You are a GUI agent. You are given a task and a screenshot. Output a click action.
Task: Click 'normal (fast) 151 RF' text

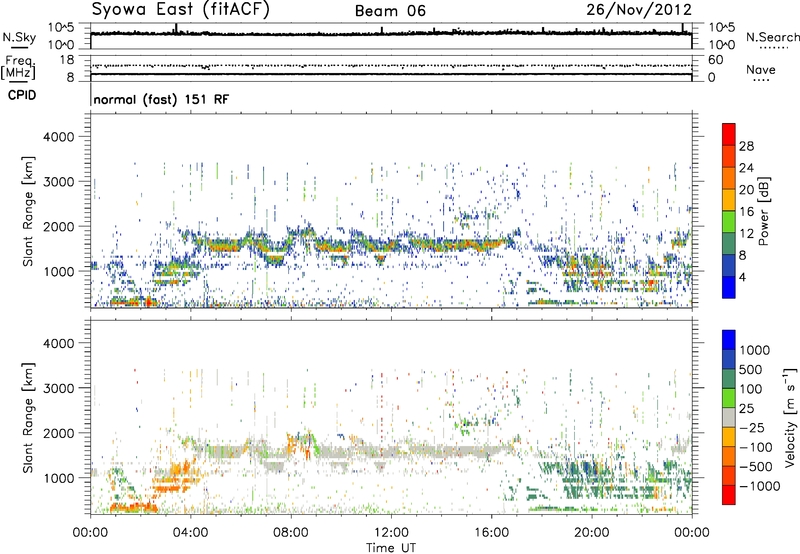tap(161, 99)
